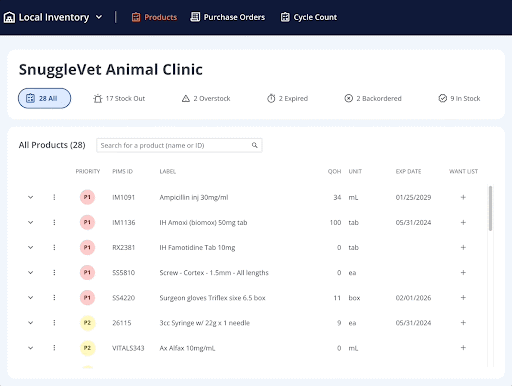Add IH Amoxi (biomox) to want list
Screen dimensions: 512x386
point(463,222)
